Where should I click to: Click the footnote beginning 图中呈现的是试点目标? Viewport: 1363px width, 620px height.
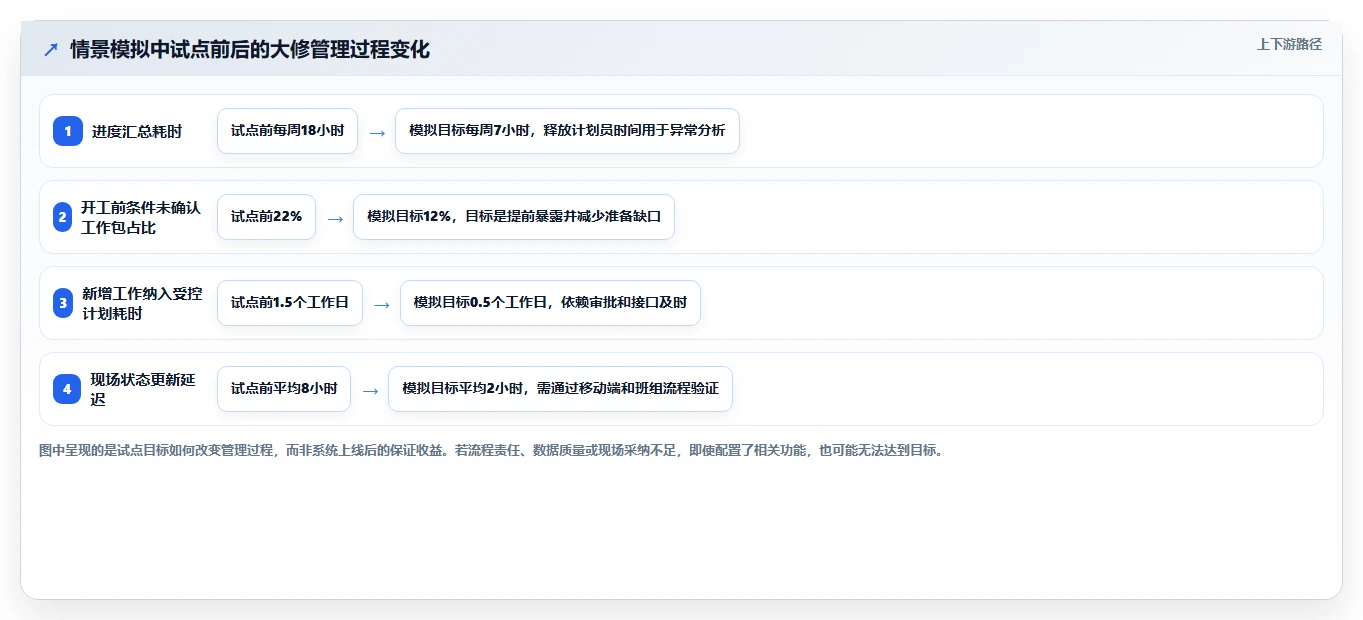coord(491,450)
